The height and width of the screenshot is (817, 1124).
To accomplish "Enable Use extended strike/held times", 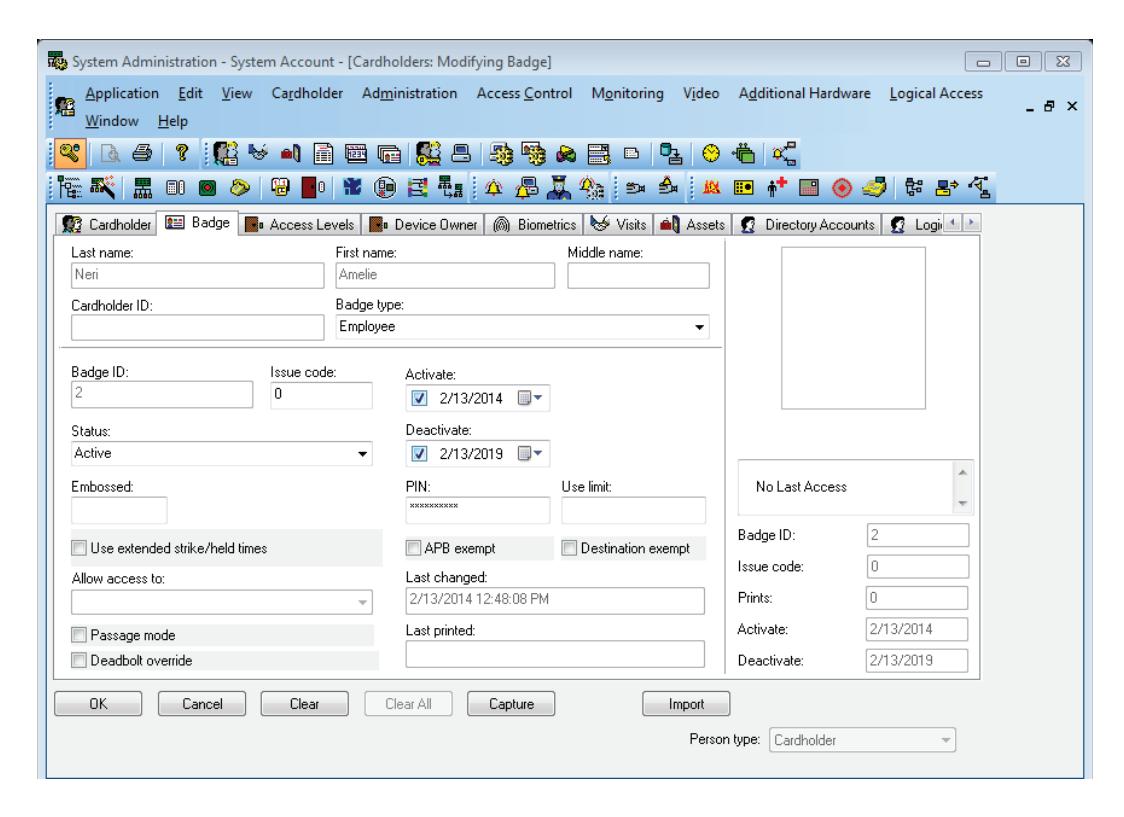I will [x=79, y=548].
